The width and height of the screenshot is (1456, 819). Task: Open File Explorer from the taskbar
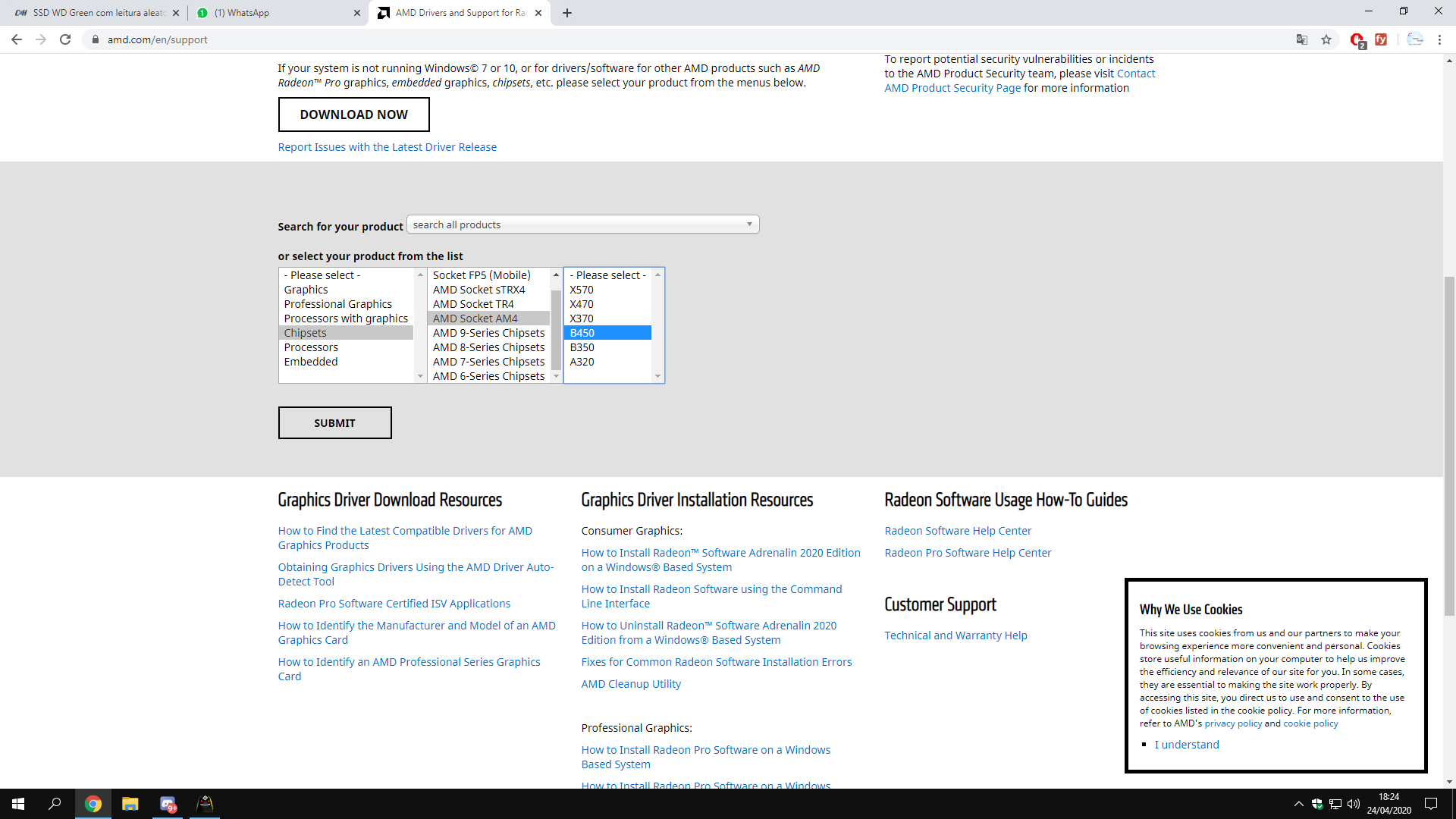coord(130,804)
